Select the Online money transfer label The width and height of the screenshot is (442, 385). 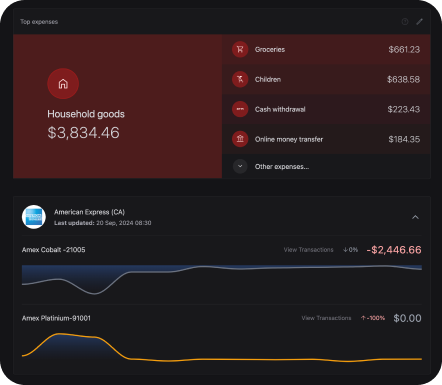pyautogui.click(x=289, y=139)
